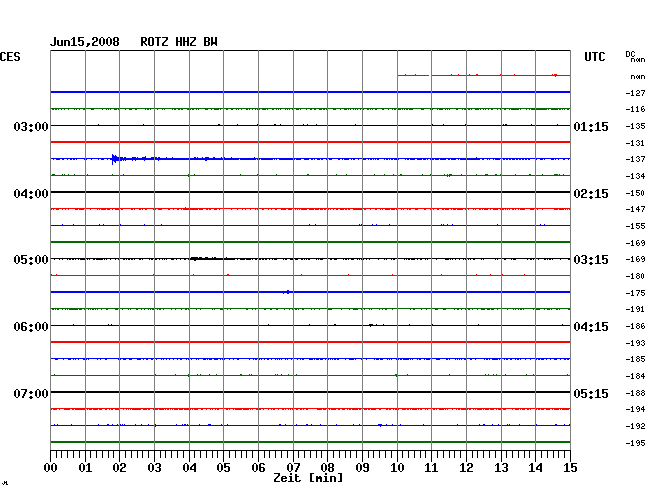
Task: Click the date label Jun15,2008
Action: pyautogui.click(x=85, y=42)
